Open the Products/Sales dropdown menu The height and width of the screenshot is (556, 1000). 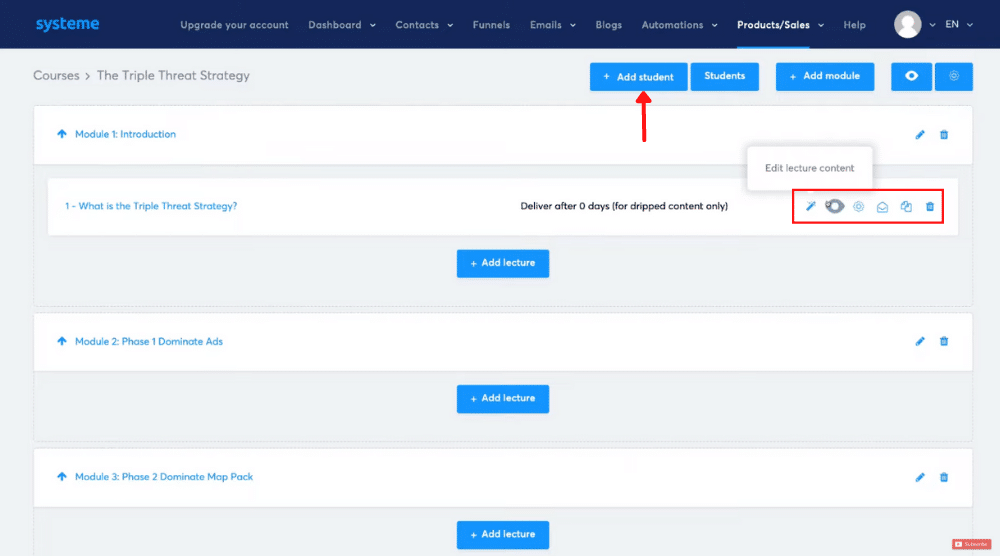781,25
